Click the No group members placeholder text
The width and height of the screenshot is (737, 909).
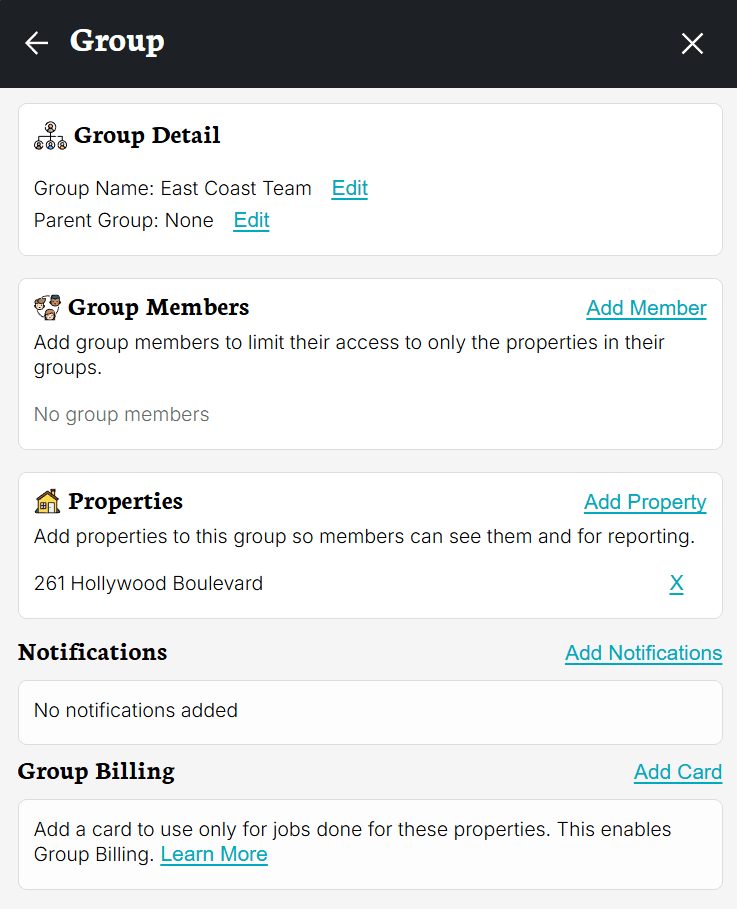tap(121, 414)
